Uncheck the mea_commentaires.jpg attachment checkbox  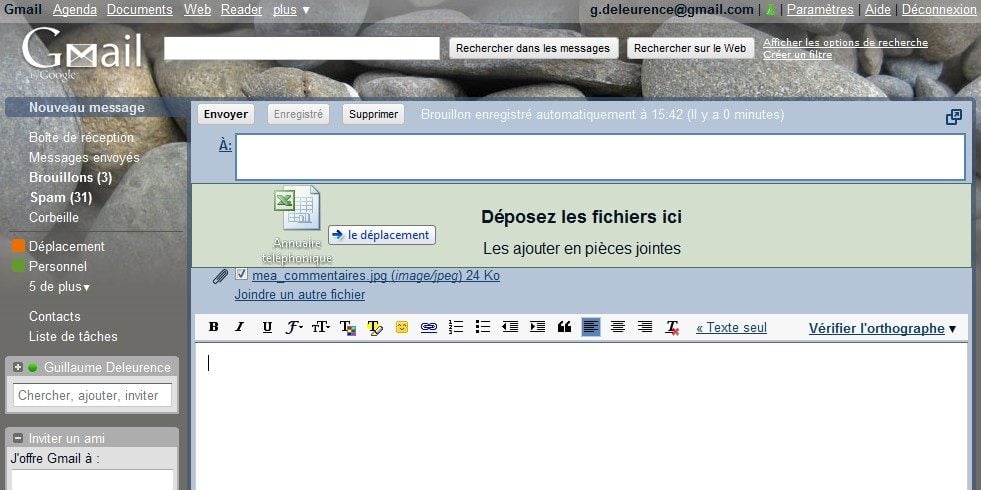pyautogui.click(x=241, y=275)
